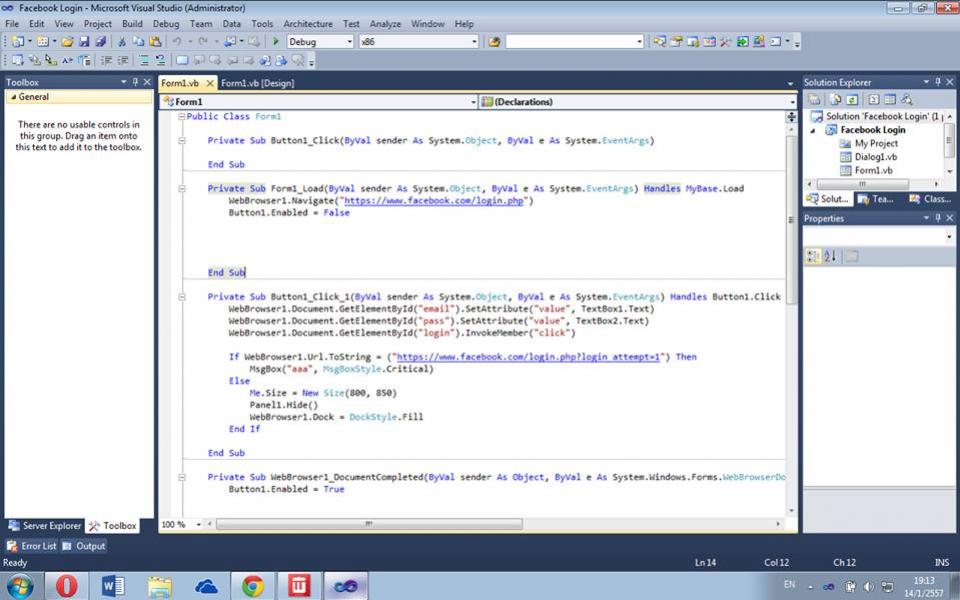This screenshot has height=600, width=960.
Task: Click the Paste clipboard icon
Action: coord(156,42)
